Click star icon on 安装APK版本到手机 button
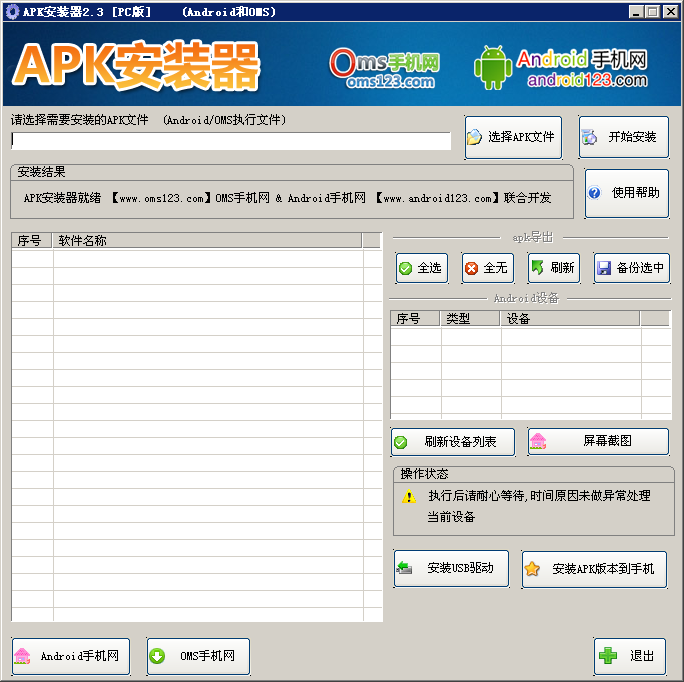 coord(532,569)
